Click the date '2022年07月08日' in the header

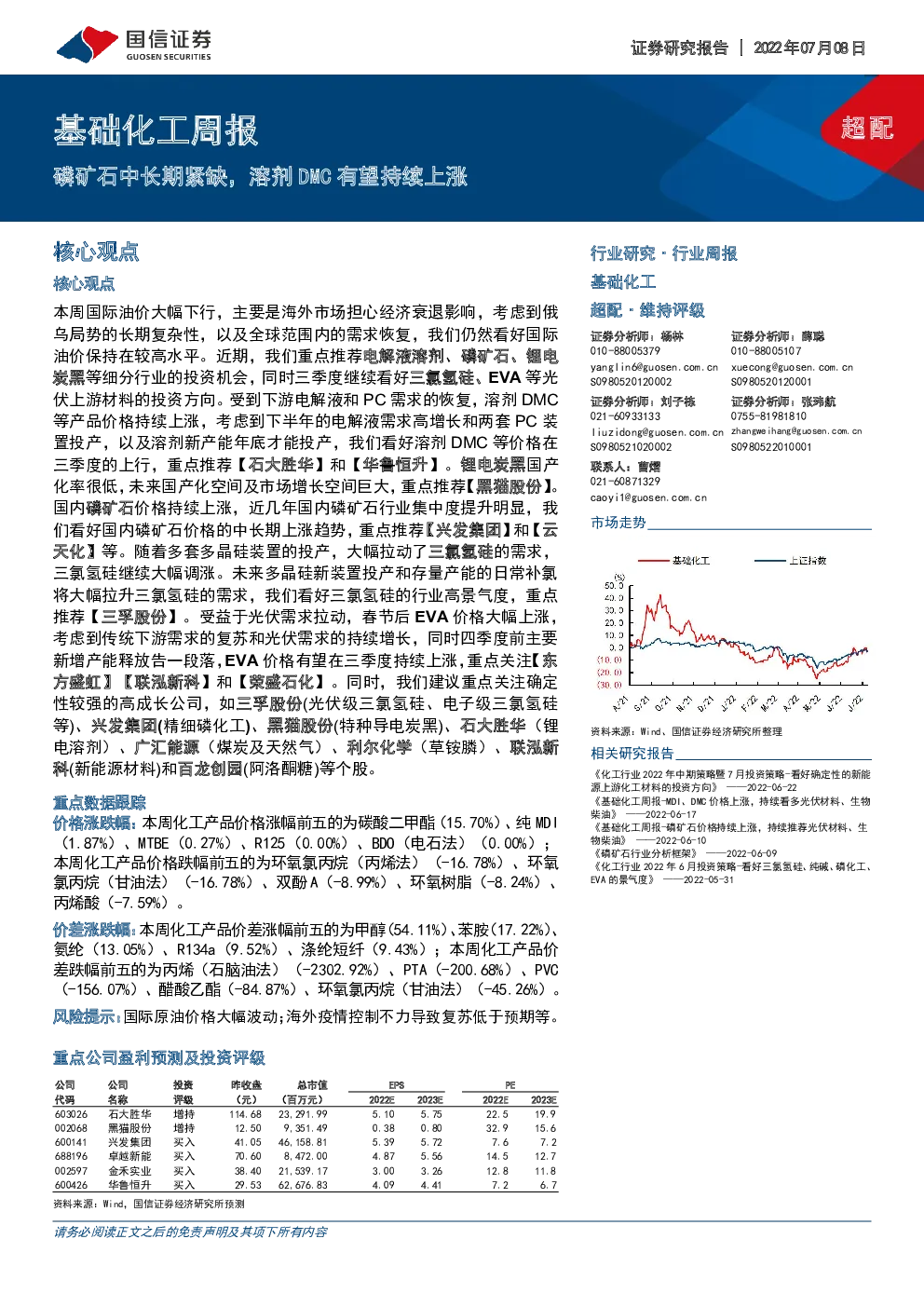(x=809, y=48)
